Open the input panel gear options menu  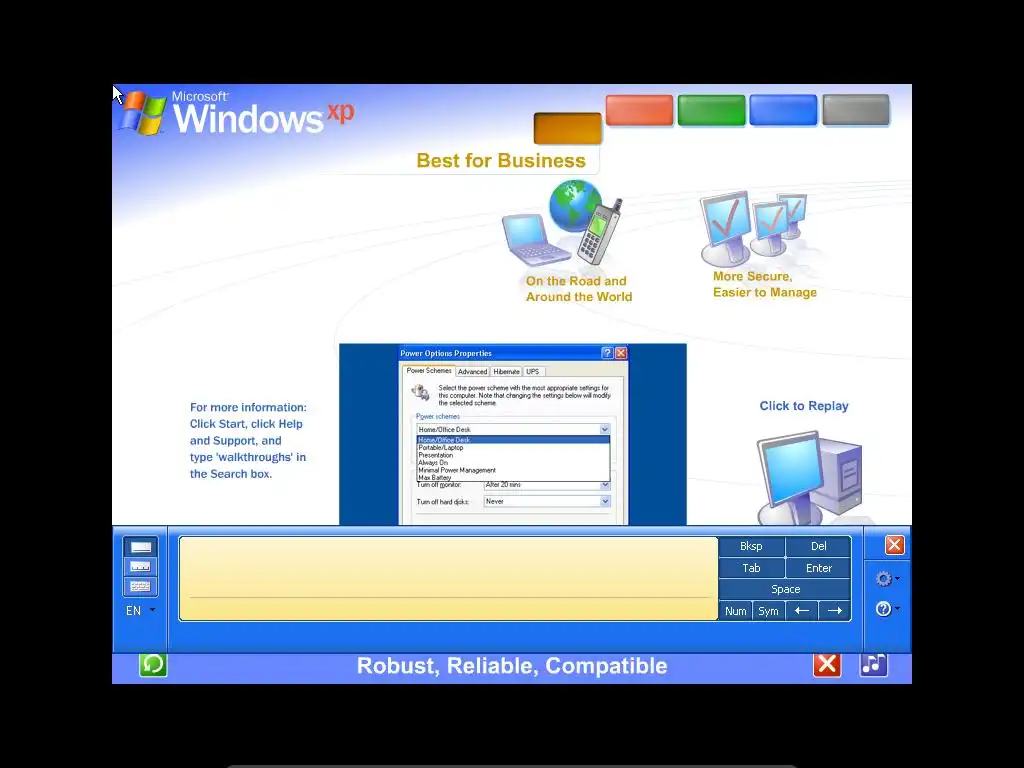pyautogui.click(x=887, y=579)
